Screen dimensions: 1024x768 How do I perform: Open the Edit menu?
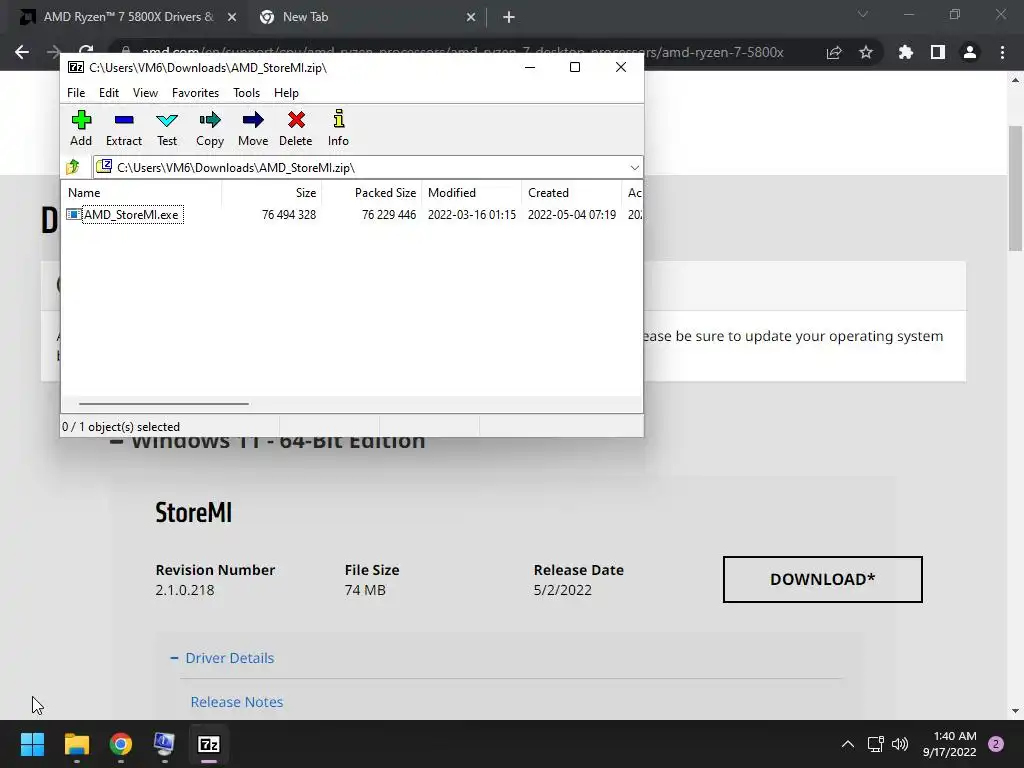pyautogui.click(x=108, y=93)
